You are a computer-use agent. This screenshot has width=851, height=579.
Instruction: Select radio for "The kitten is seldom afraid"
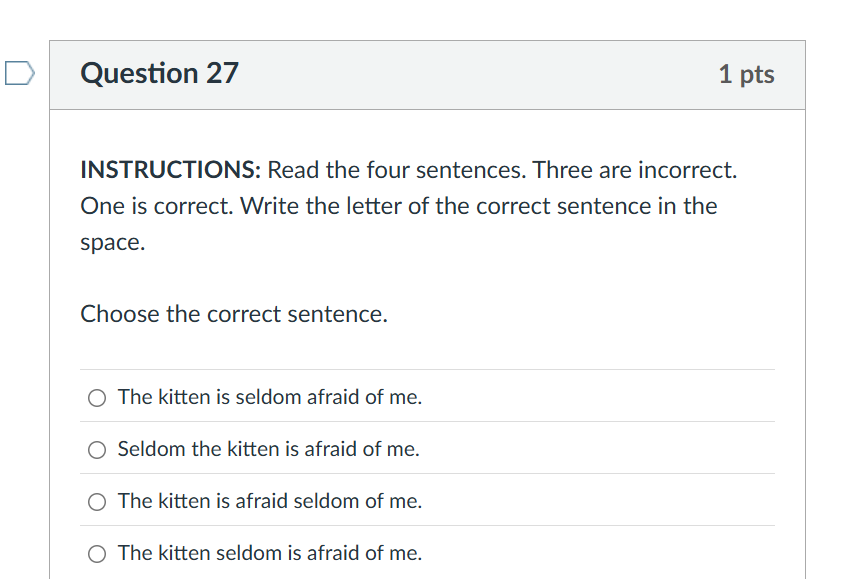click(x=97, y=398)
